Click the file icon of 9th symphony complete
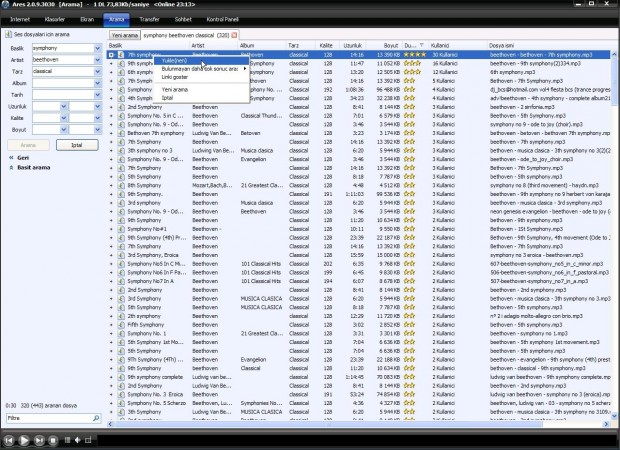The width and height of the screenshot is (620, 450). click(121, 377)
